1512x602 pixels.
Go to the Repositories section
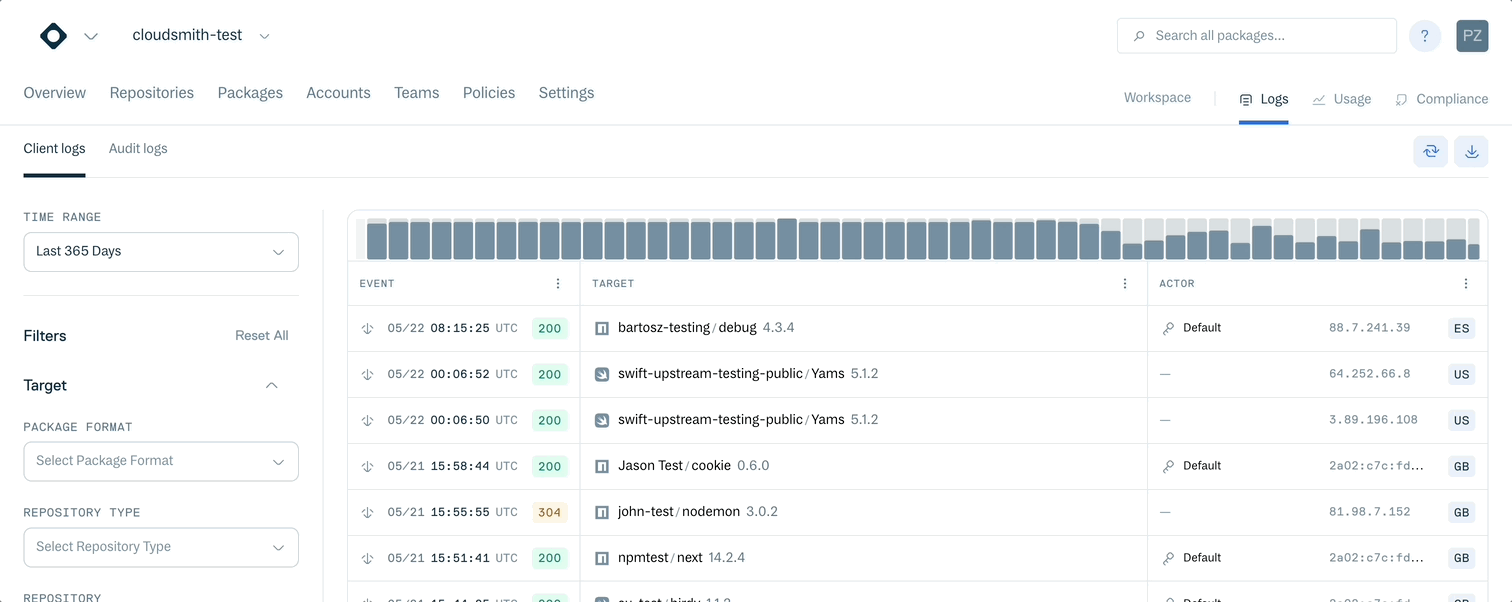pos(151,92)
